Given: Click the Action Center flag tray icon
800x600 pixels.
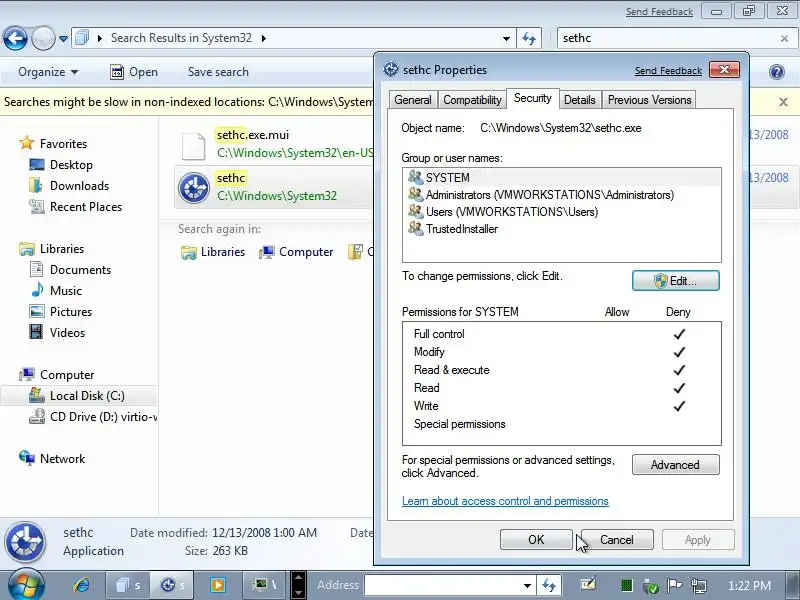Looking at the screenshot, I should (x=674, y=585).
